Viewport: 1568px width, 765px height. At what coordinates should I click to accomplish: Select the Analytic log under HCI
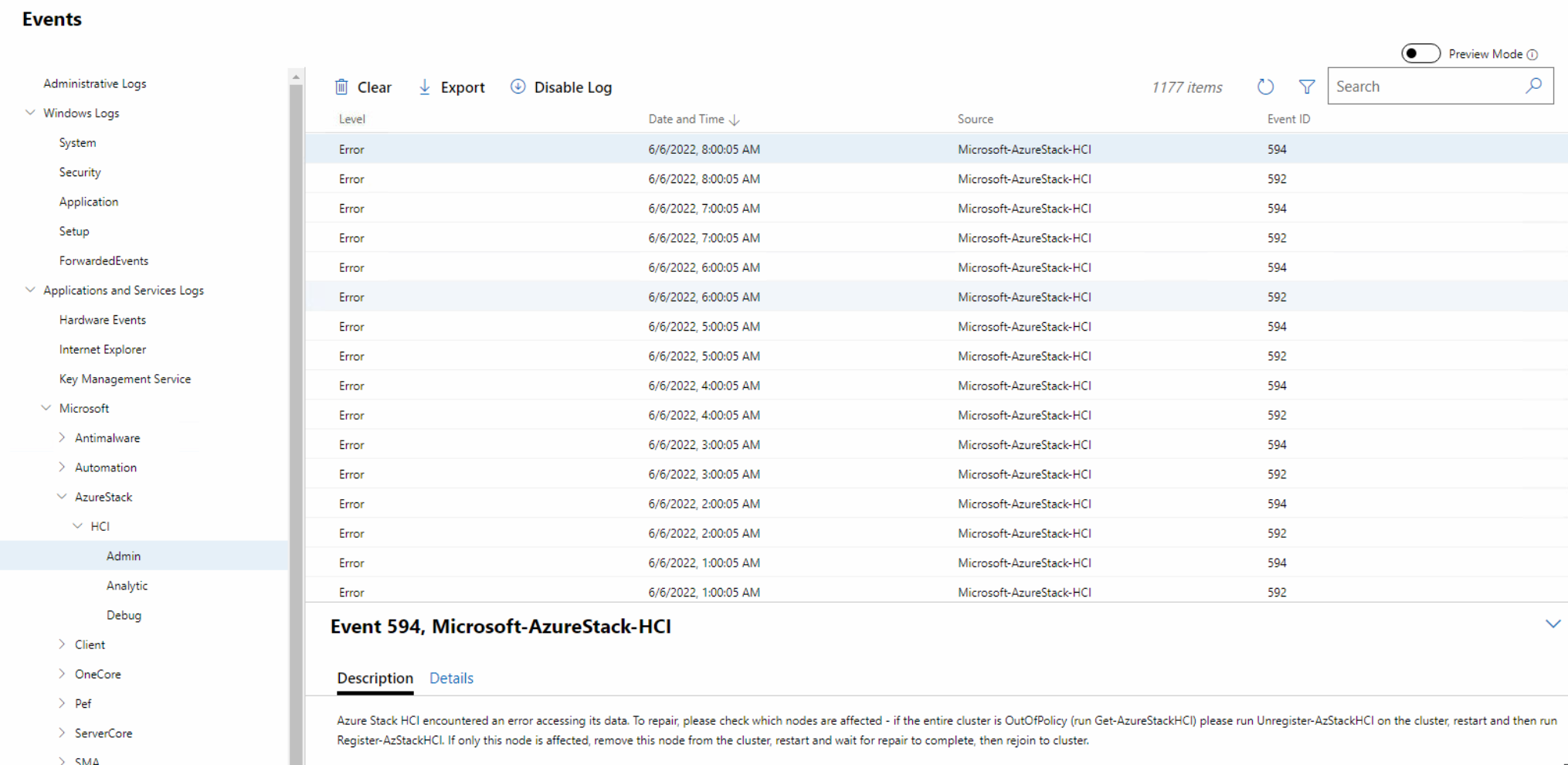point(127,585)
